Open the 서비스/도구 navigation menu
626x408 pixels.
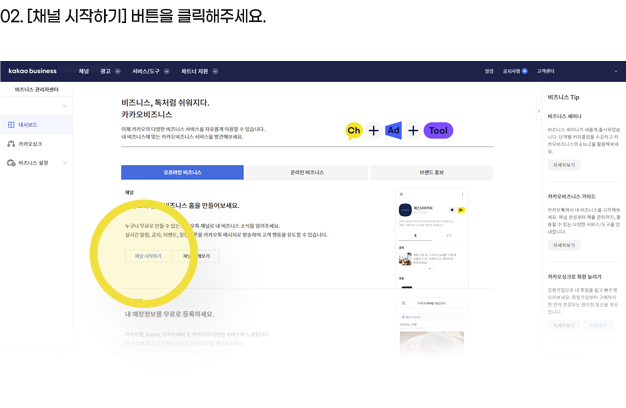(146, 71)
